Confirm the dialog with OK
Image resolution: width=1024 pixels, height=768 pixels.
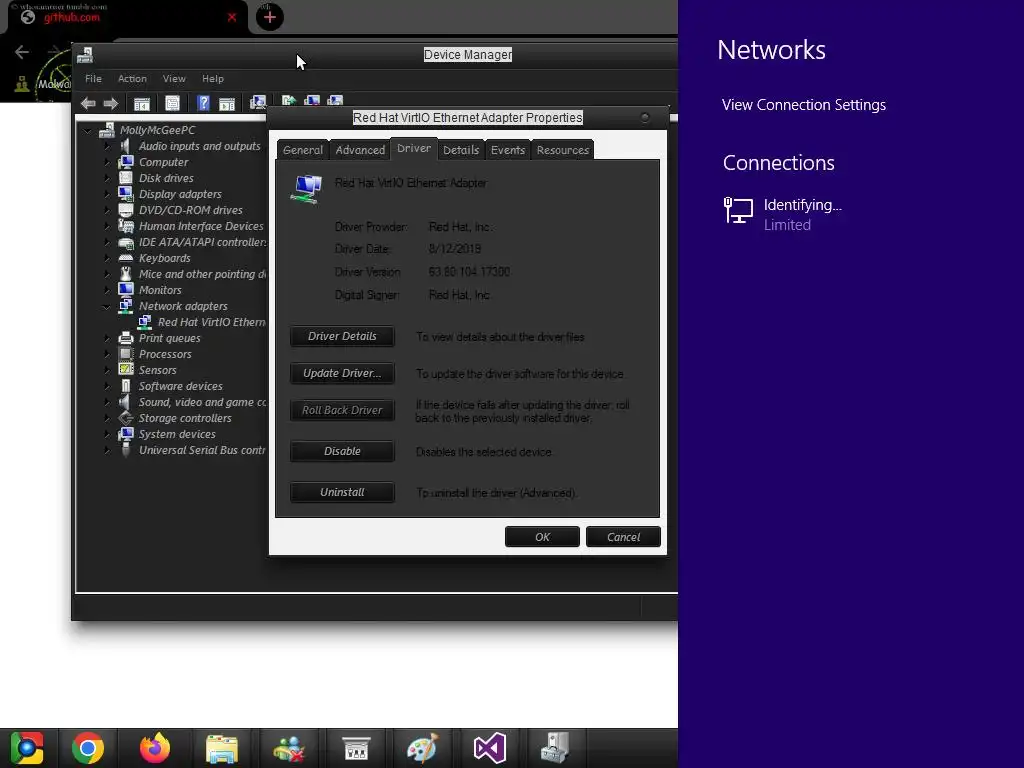point(542,537)
